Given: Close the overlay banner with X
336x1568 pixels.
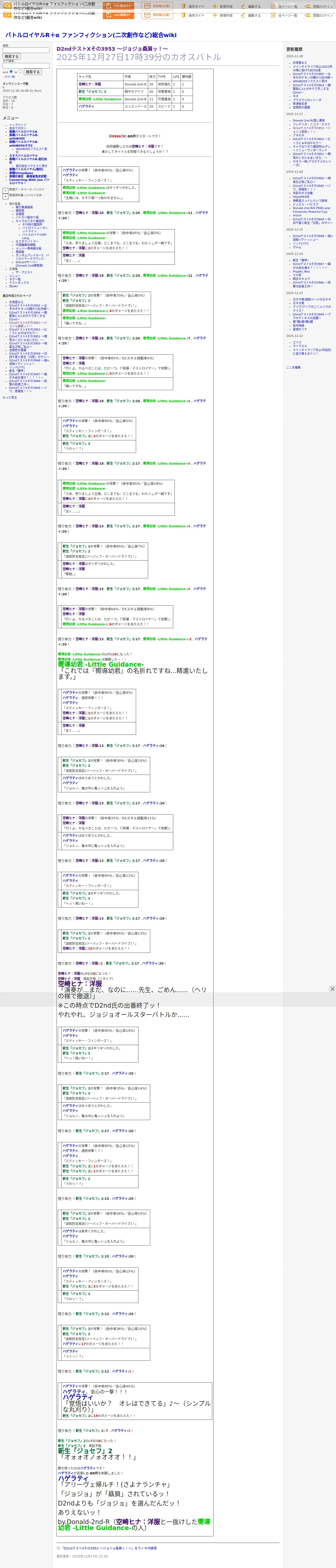Looking at the screenshot, I should click(332, 989).
